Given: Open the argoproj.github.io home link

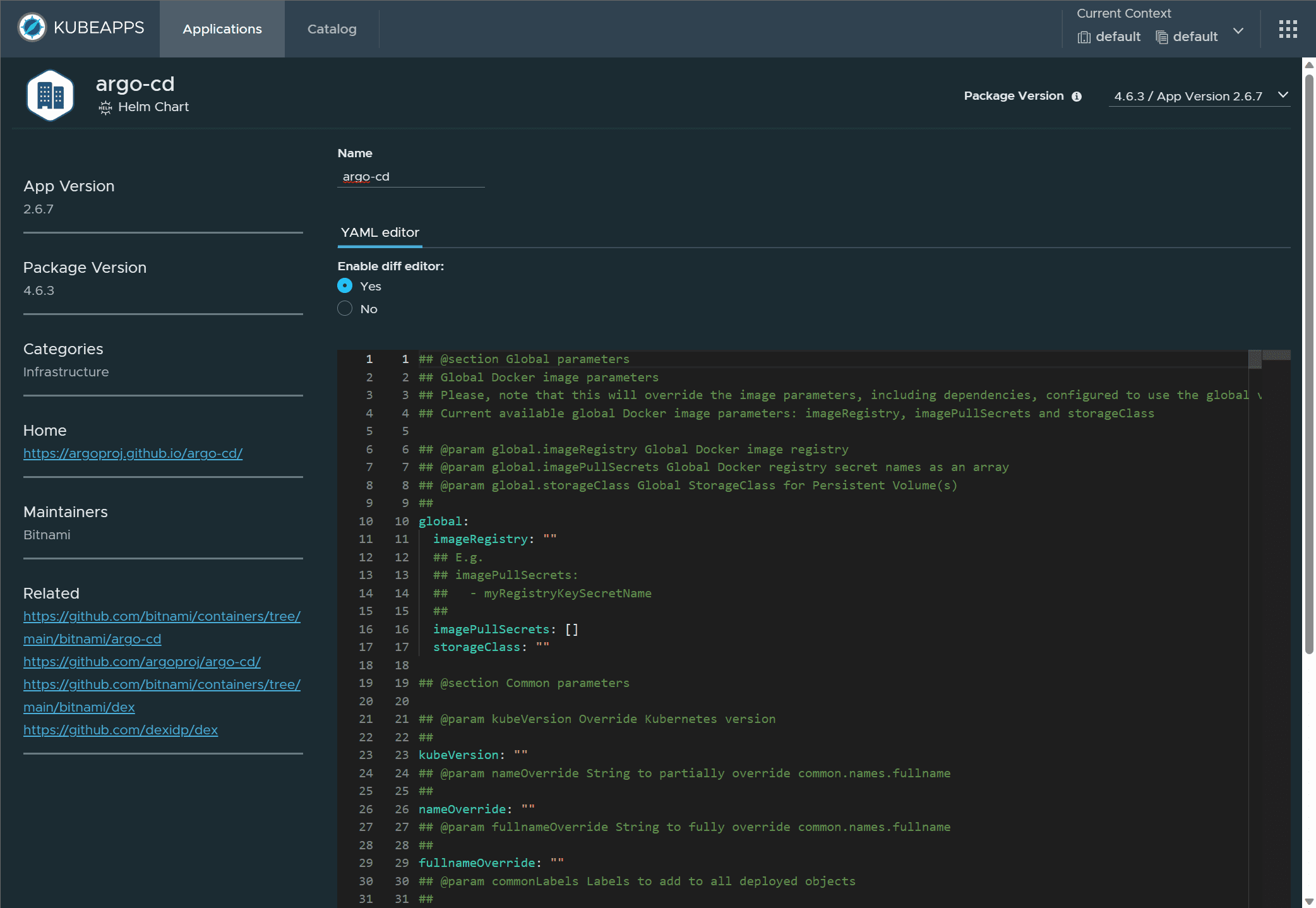Looking at the screenshot, I should tap(133, 453).
